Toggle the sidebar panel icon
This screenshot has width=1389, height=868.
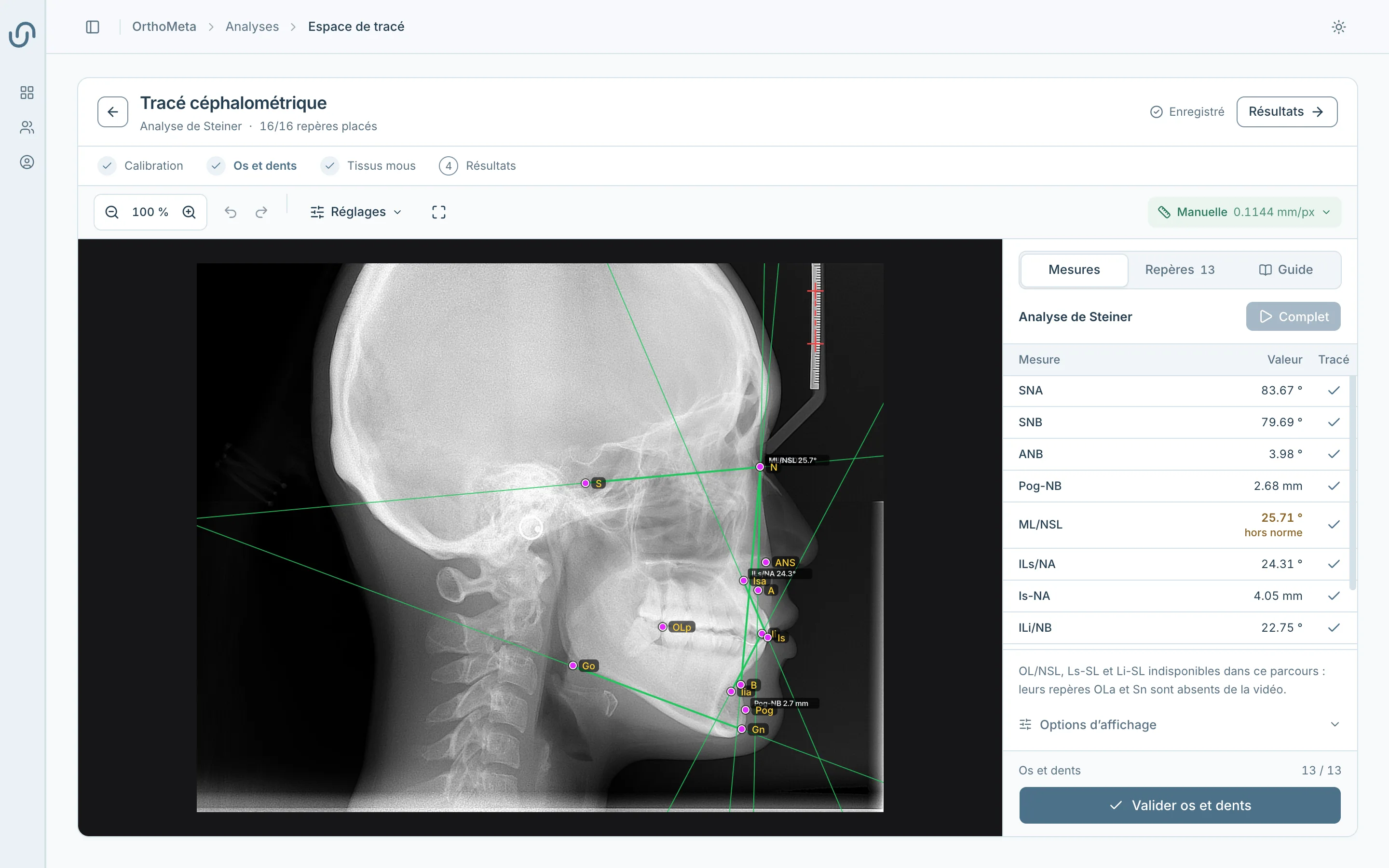[93, 27]
